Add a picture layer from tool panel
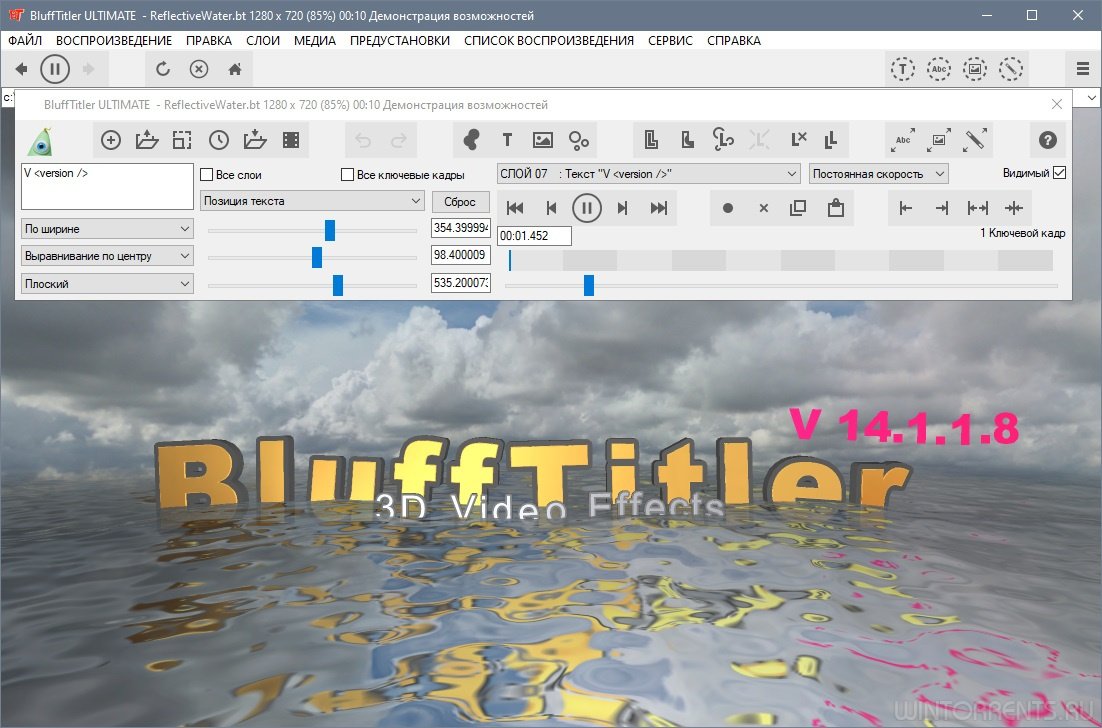This screenshot has width=1102, height=728. 543,140
